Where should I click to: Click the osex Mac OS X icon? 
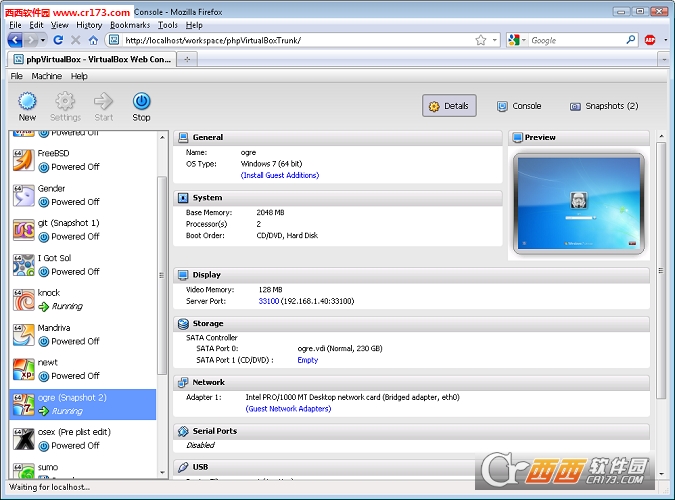(23, 439)
